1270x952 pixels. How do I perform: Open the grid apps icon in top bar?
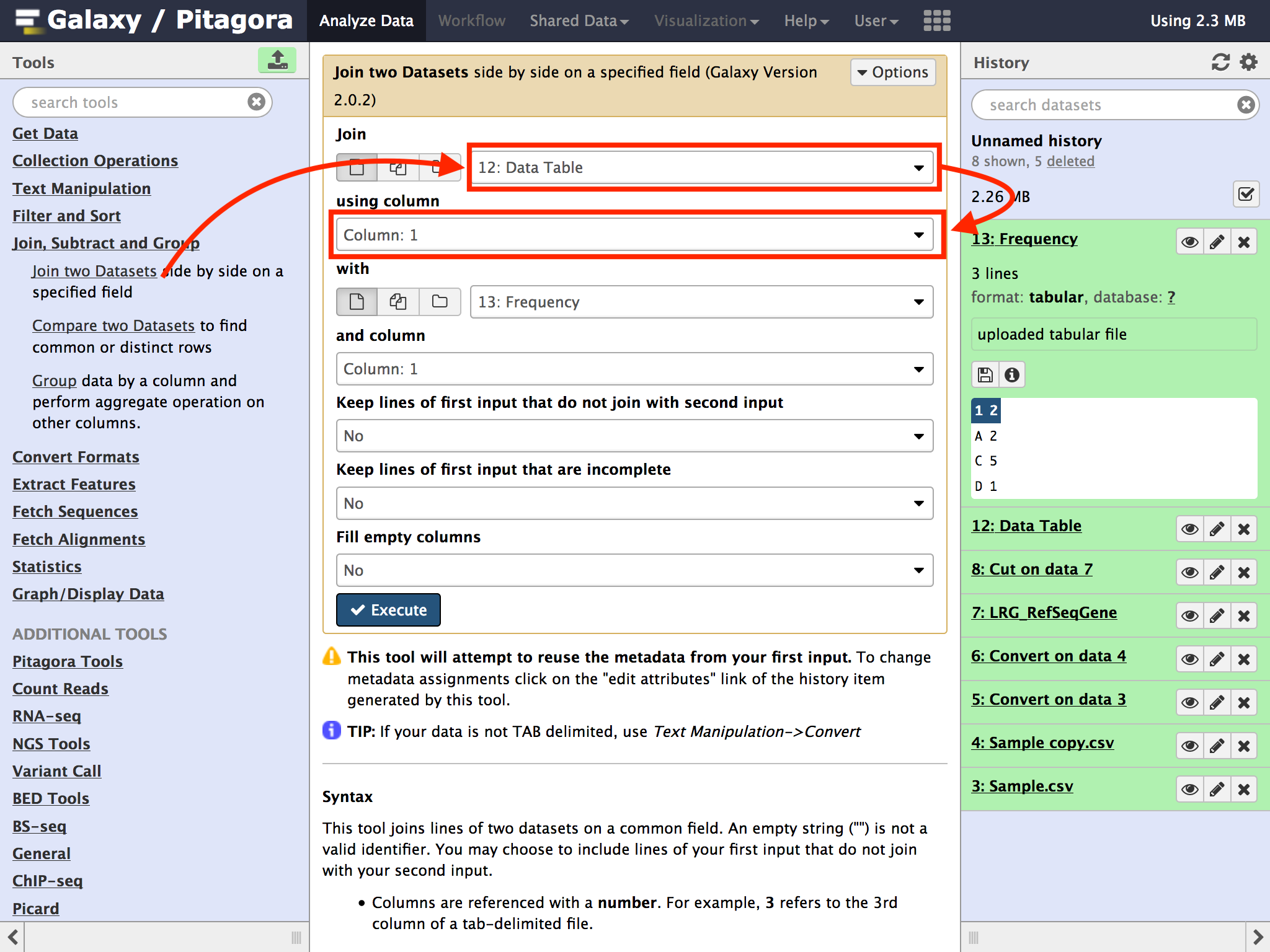tap(936, 20)
